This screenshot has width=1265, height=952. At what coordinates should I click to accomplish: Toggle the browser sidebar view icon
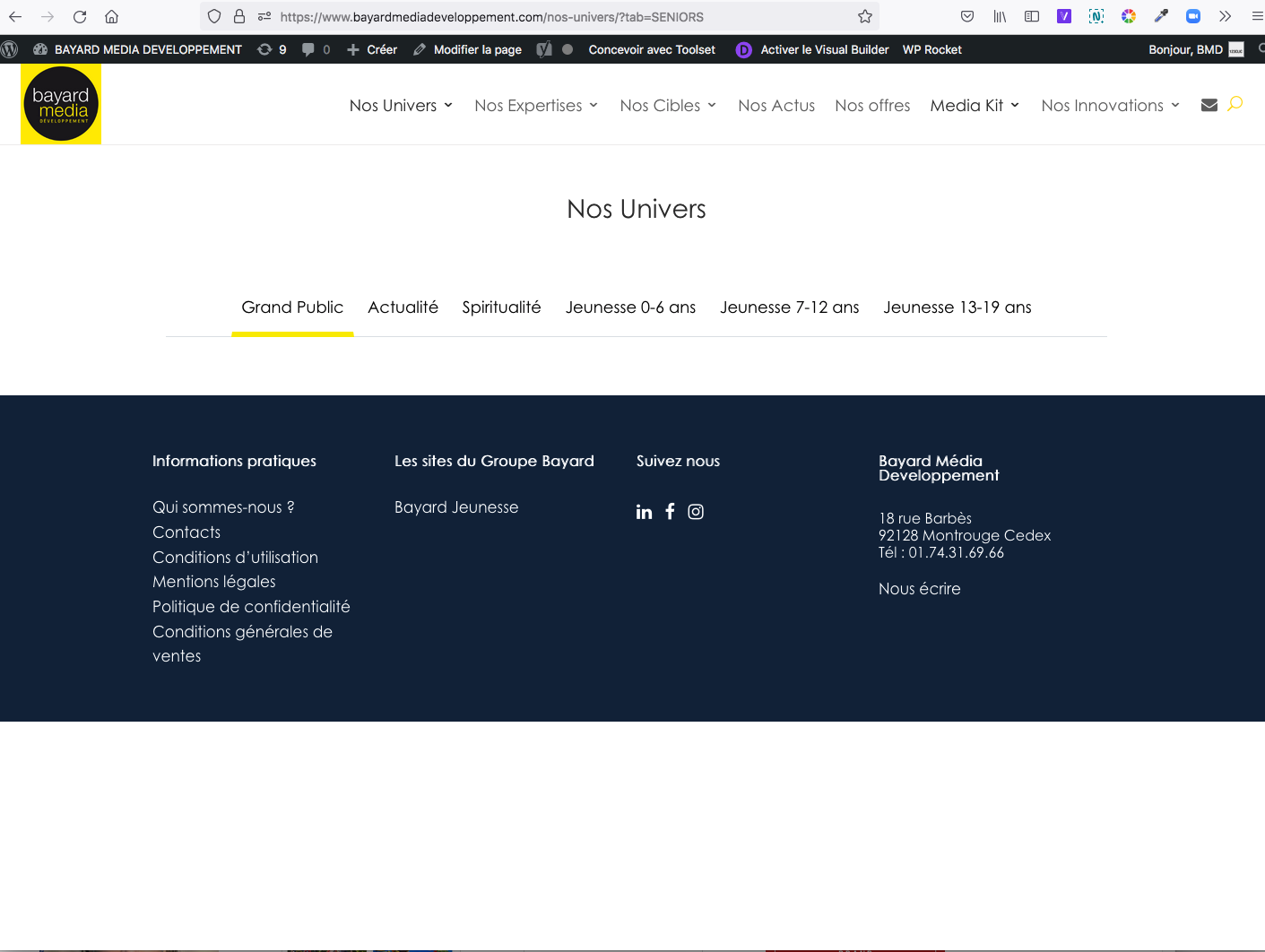[1032, 16]
